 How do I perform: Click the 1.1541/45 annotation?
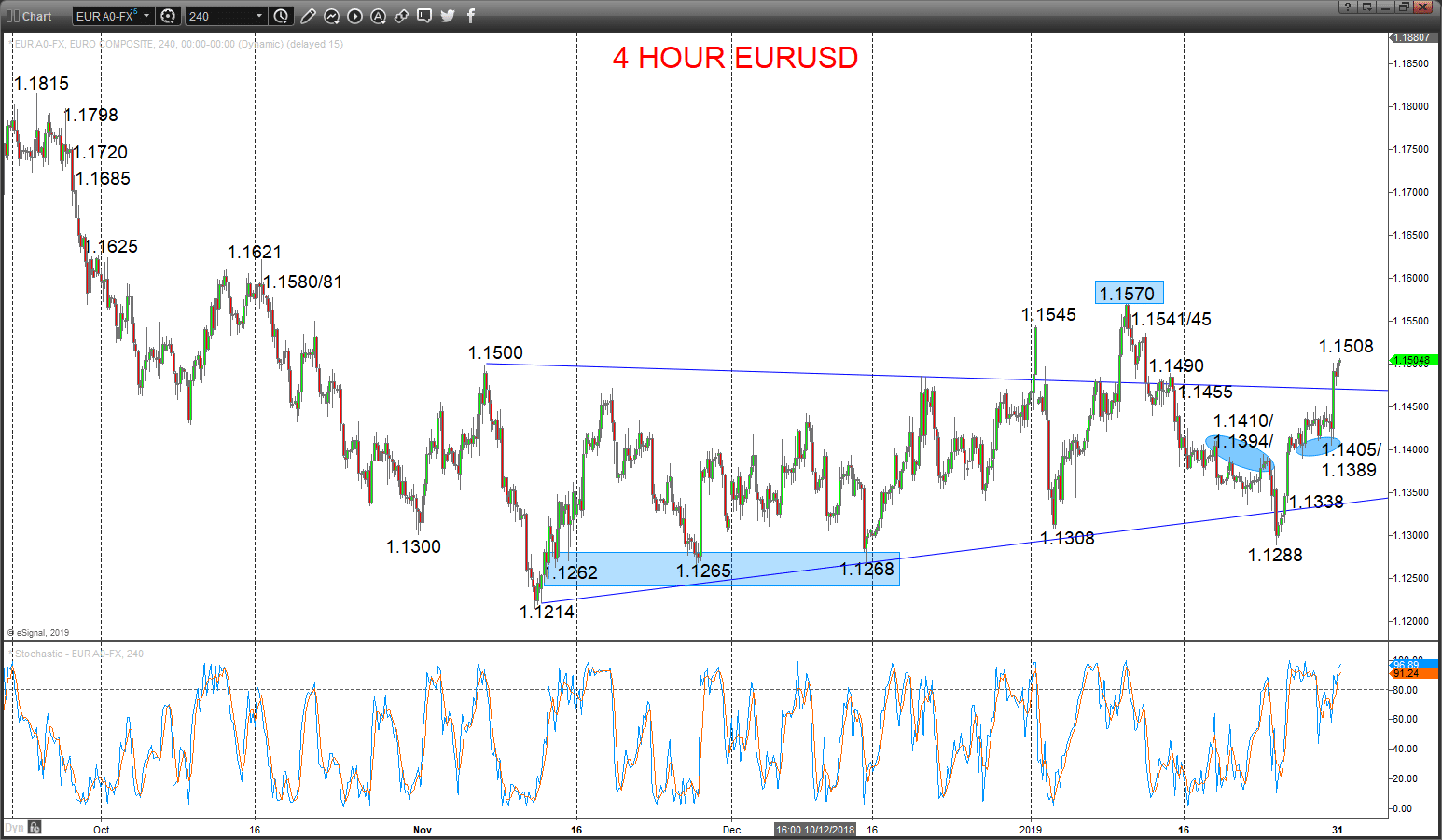(x=1172, y=319)
